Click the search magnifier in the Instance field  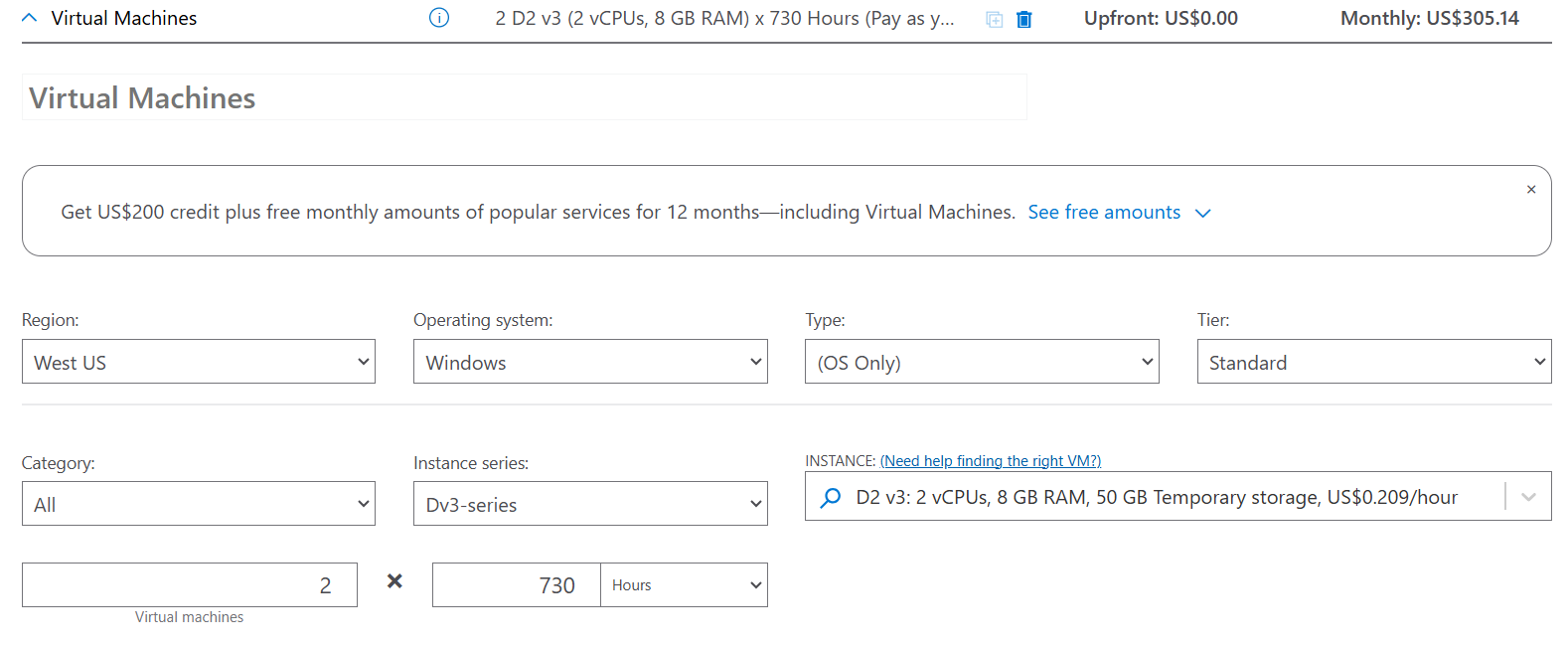(831, 497)
